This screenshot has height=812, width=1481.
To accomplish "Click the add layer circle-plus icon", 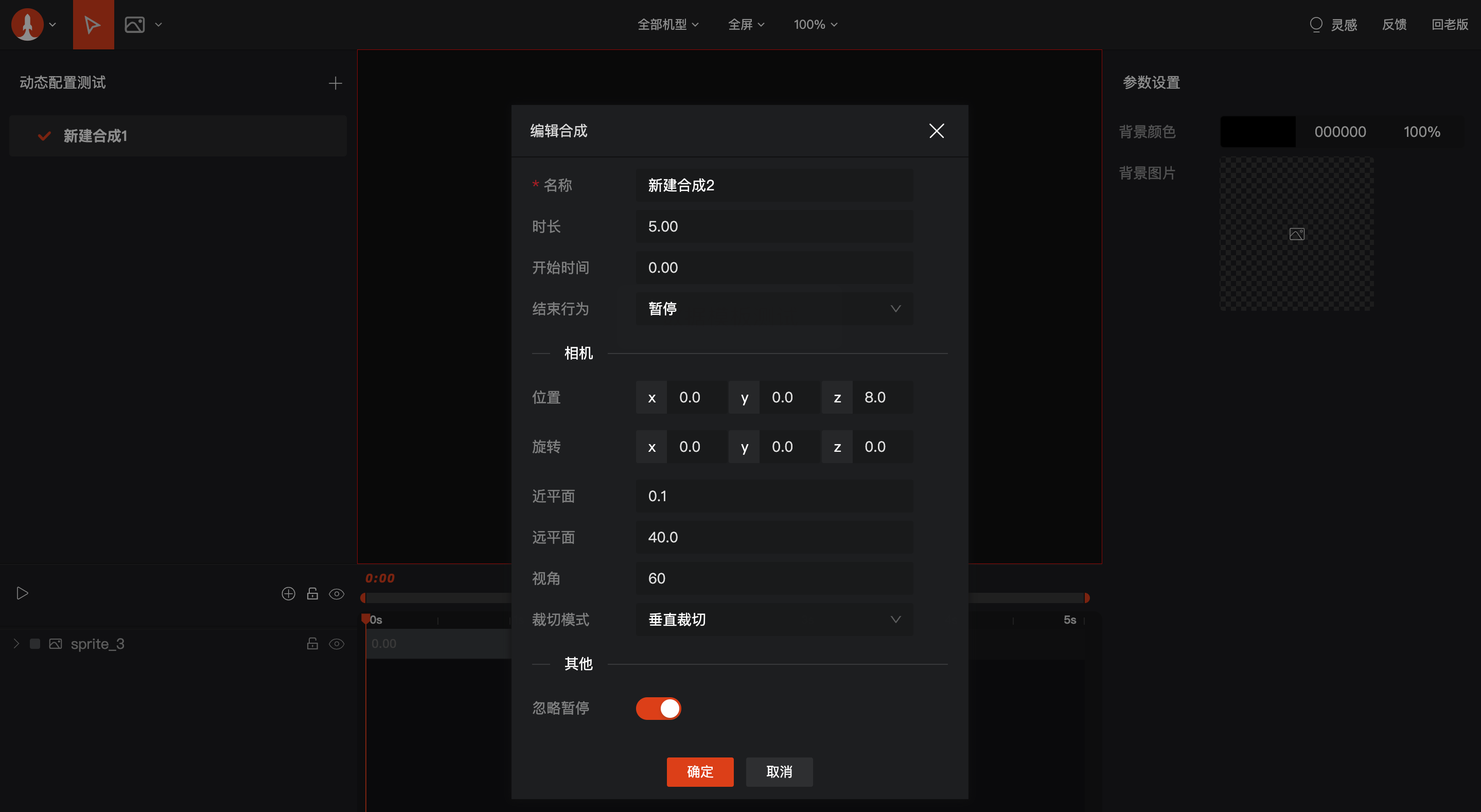I will click(288, 593).
